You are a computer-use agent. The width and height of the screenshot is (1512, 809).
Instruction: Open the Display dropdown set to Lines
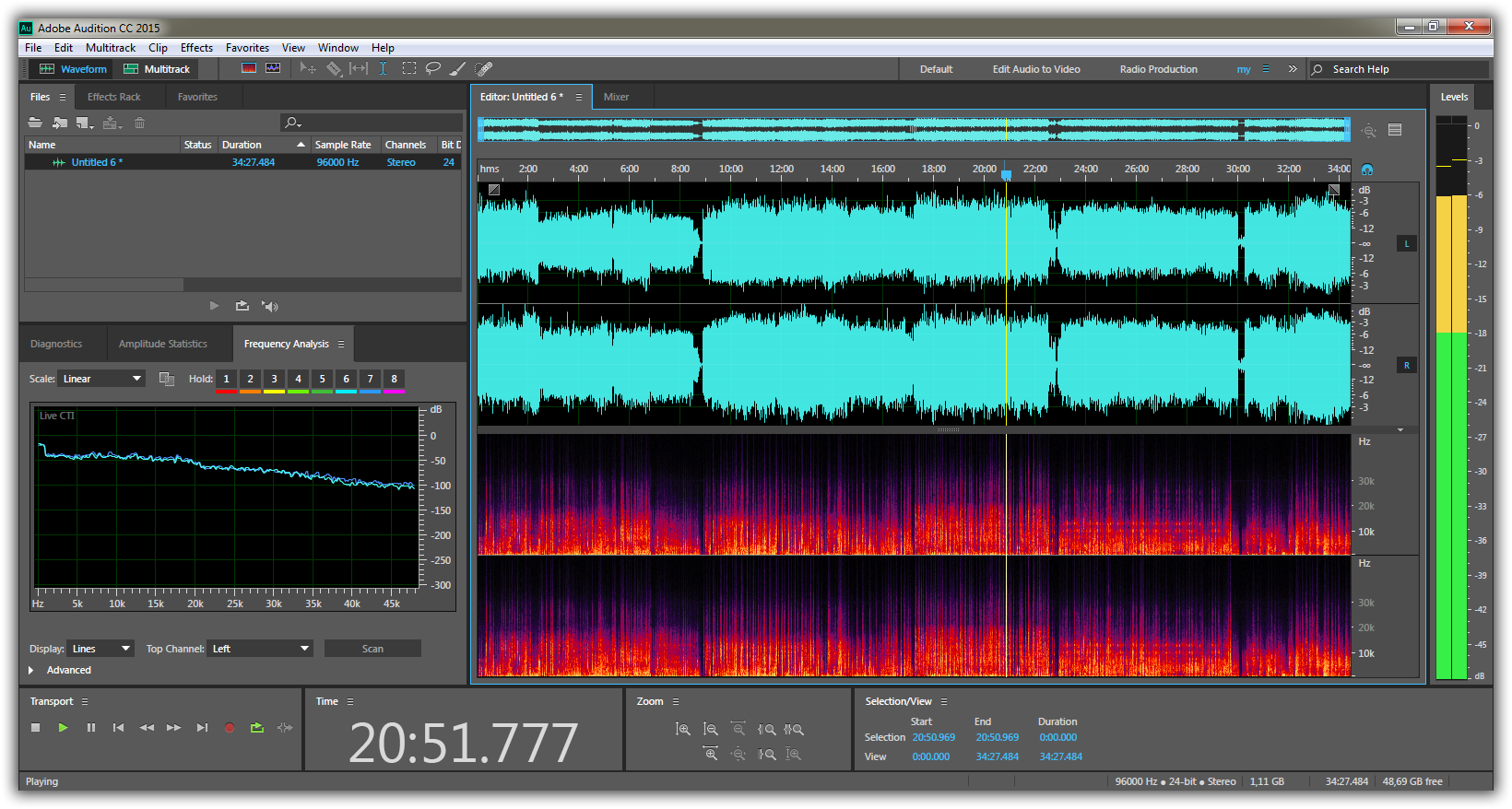(x=100, y=649)
